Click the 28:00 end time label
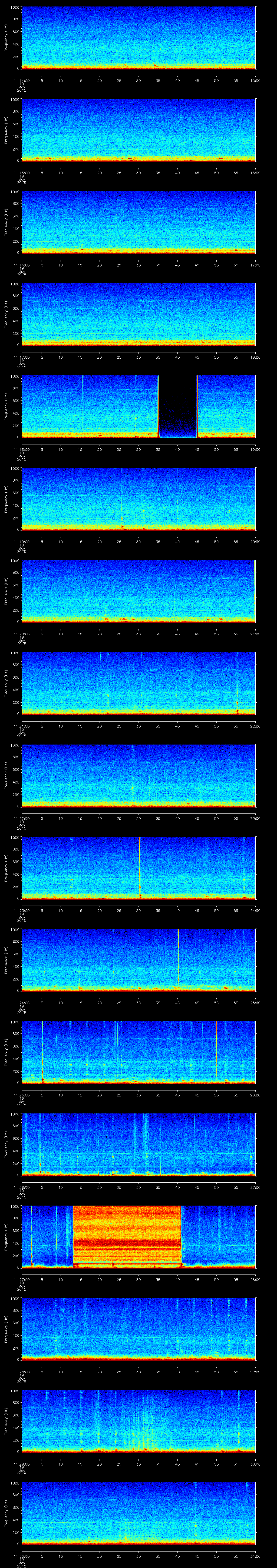This screenshot has width=277, height=1568. pyautogui.click(x=255, y=1279)
